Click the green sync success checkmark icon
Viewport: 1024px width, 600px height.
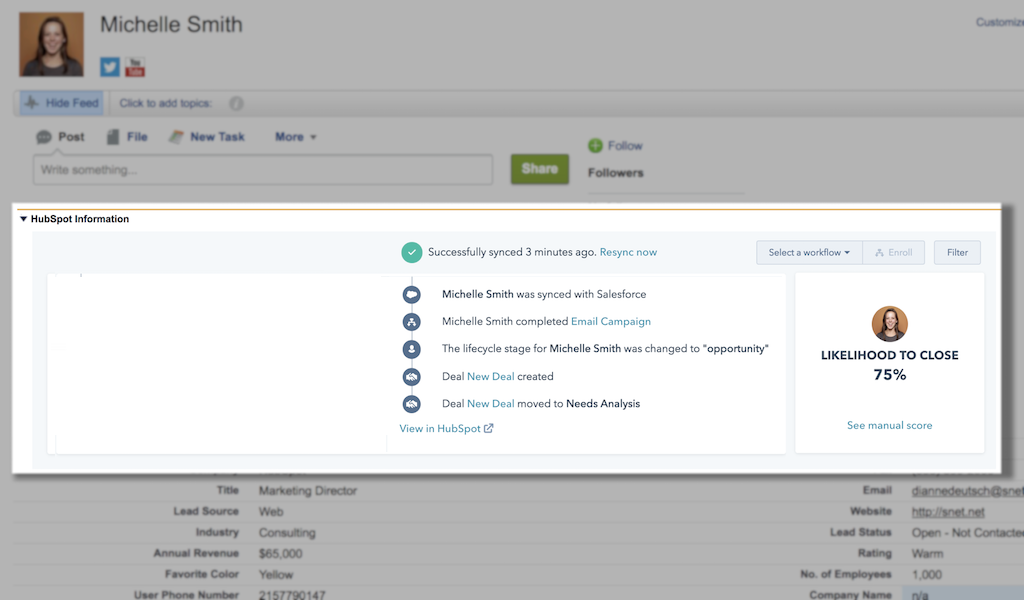412,252
